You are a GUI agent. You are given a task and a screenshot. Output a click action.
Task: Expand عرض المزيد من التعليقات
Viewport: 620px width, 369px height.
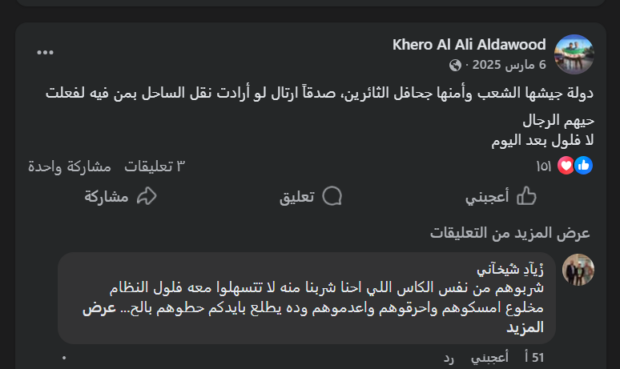pyautogui.click(x=510, y=233)
